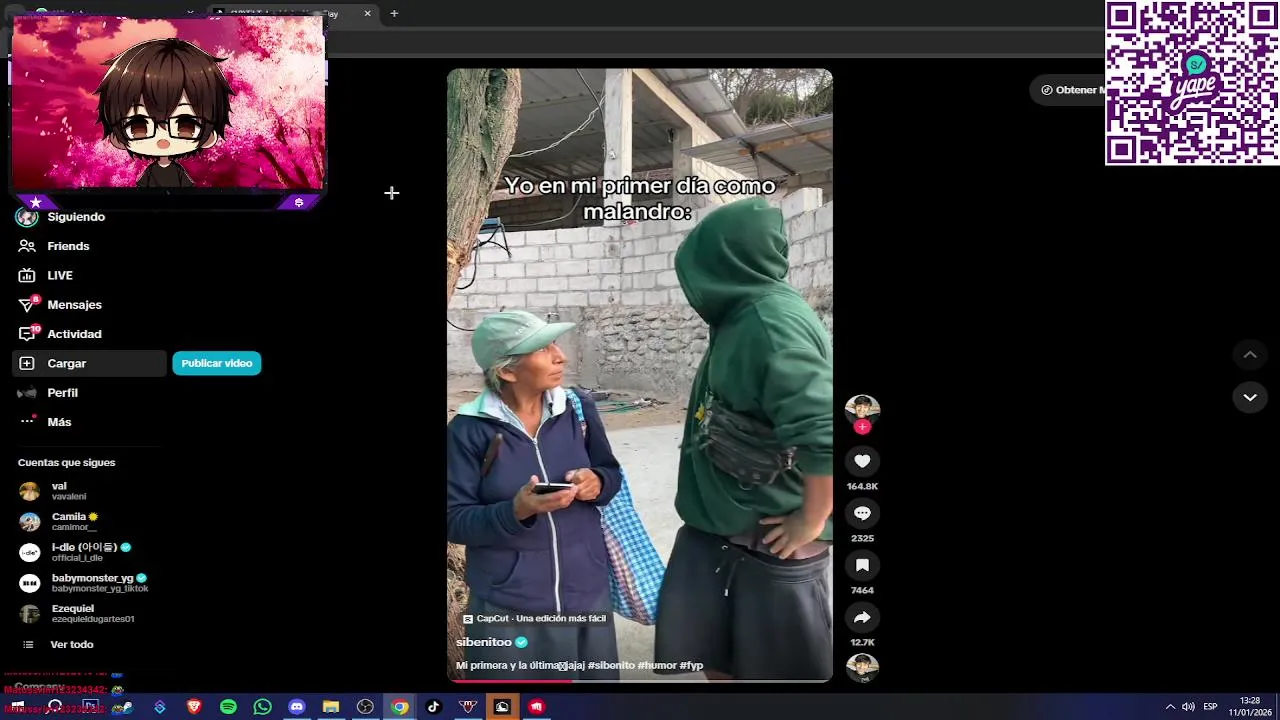
Task: Click the #sibenito hashtag
Action: [611, 665]
